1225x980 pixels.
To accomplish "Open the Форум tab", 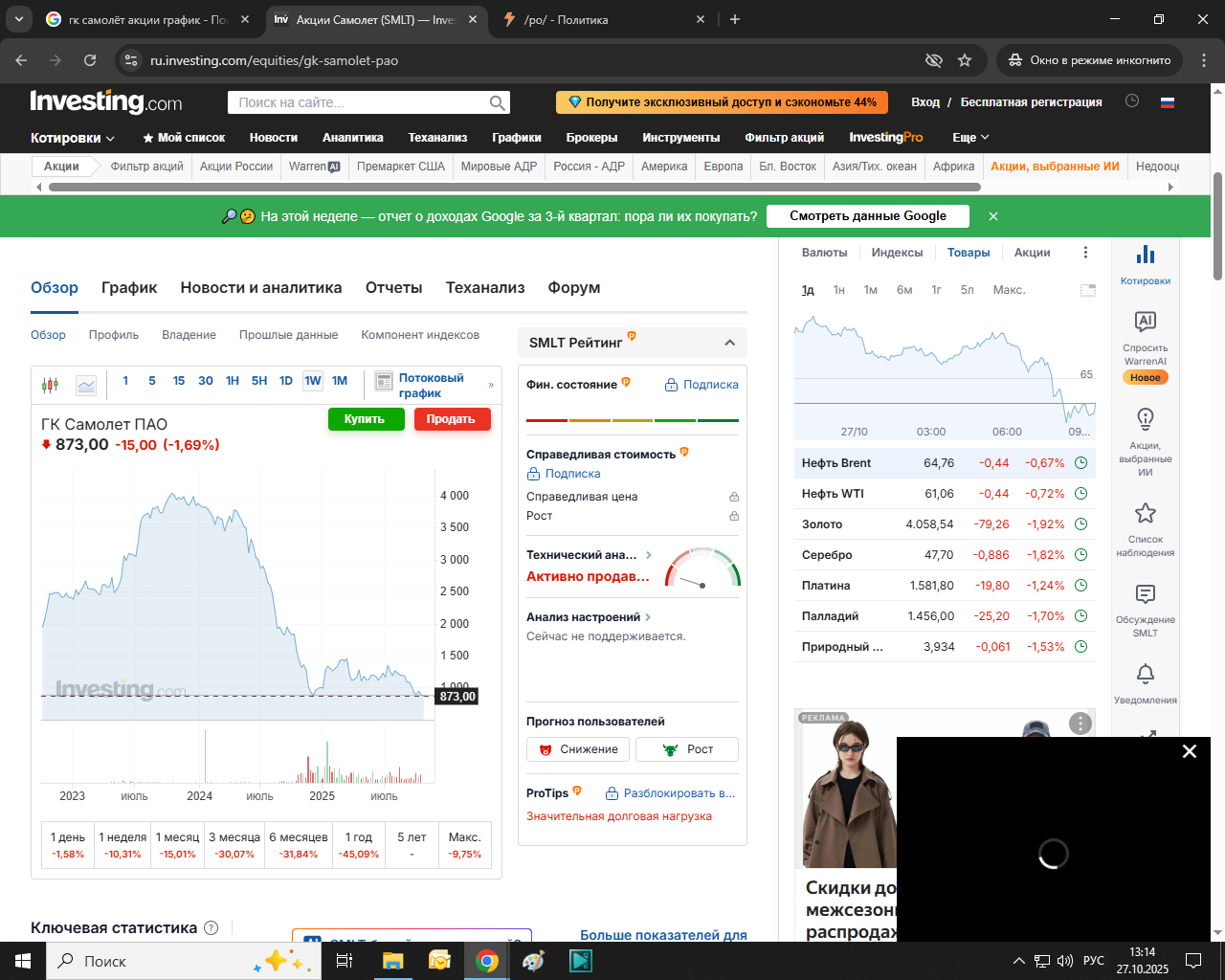I will 574,288.
